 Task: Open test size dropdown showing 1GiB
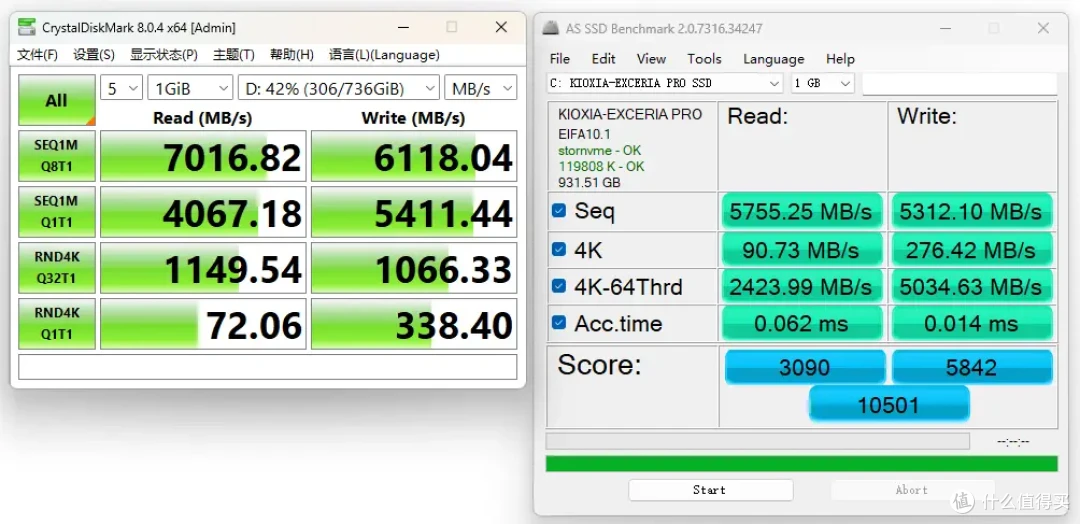tap(190, 89)
